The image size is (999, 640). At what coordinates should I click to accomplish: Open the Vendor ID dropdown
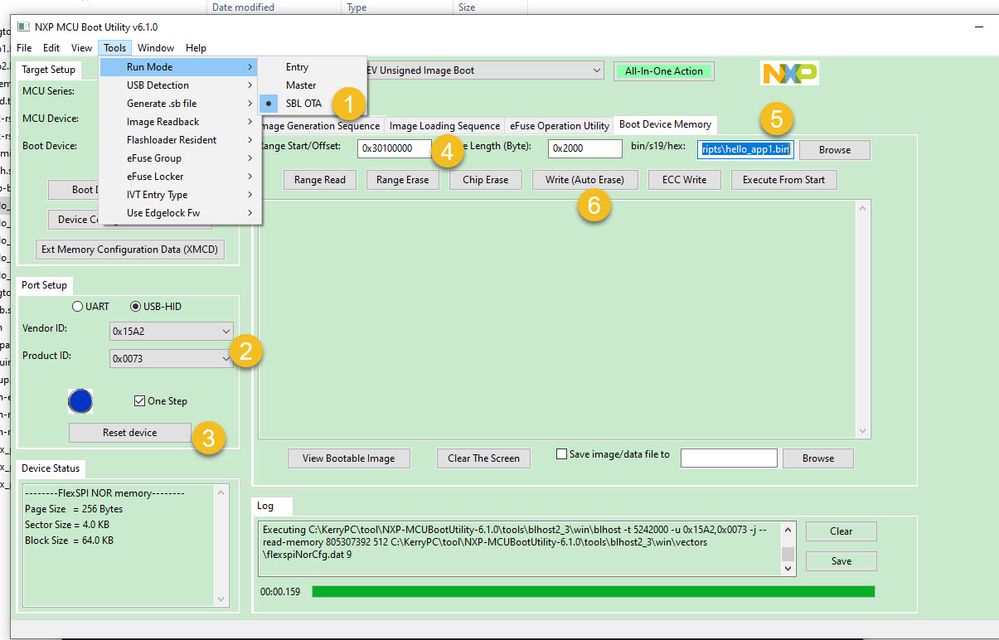[x=171, y=331]
